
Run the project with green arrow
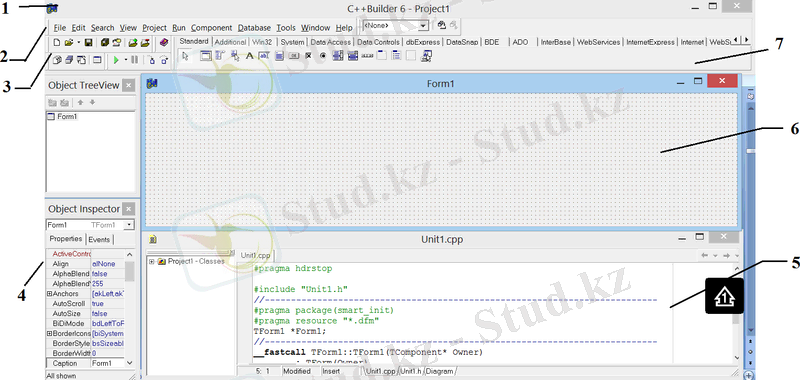(116, 60)
